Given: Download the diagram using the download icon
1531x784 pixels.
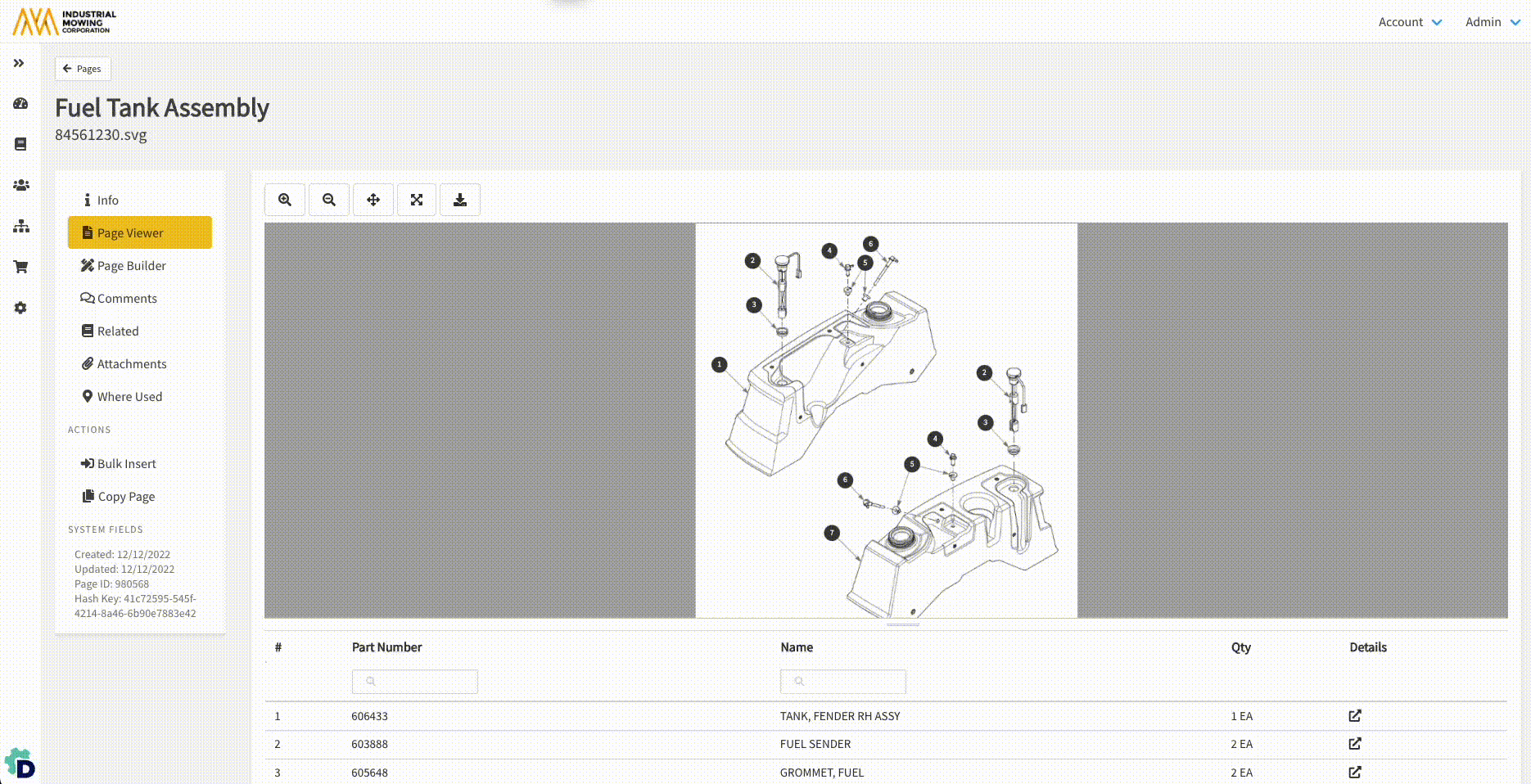Looking at the screenshot, I should [x=460, y=200].
